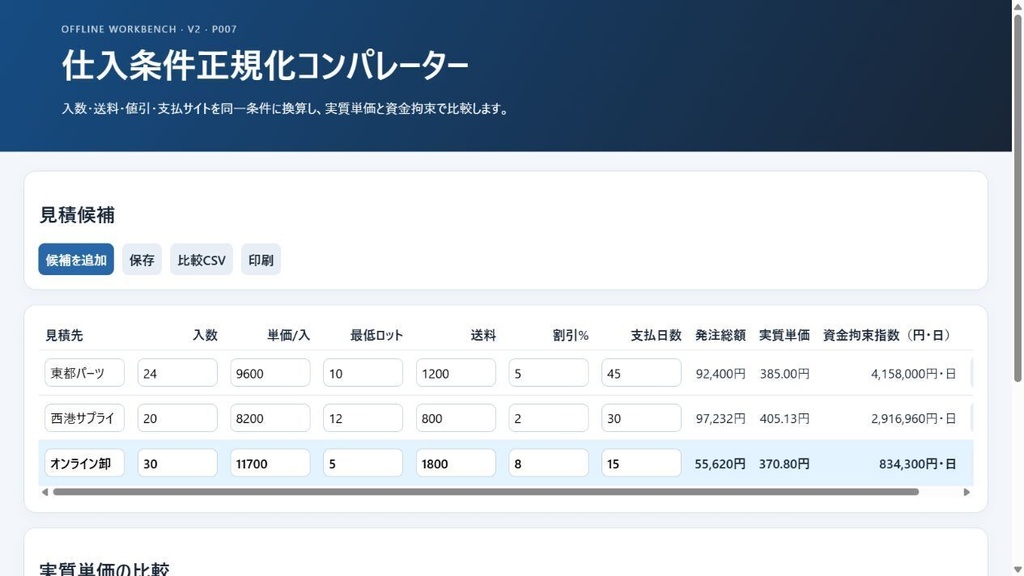Click the table scroll-left arrow
The width and height of the screenshot is (1024, 576).
(44, 492)
